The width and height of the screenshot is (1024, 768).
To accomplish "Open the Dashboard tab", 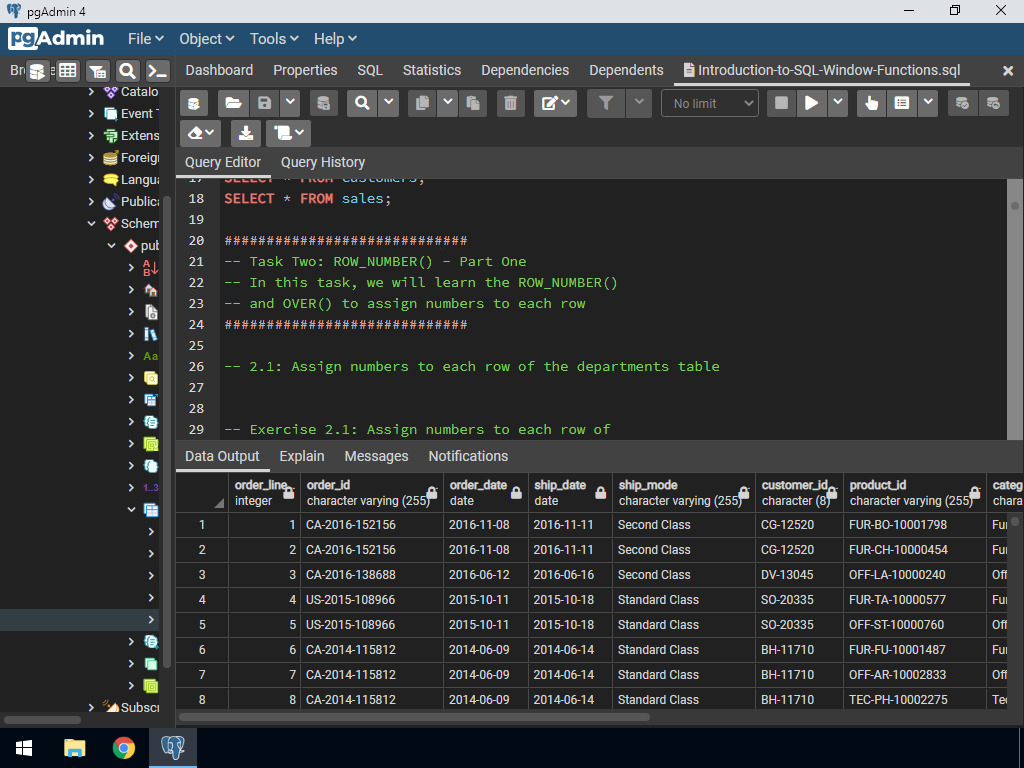I will coord(219,70).
